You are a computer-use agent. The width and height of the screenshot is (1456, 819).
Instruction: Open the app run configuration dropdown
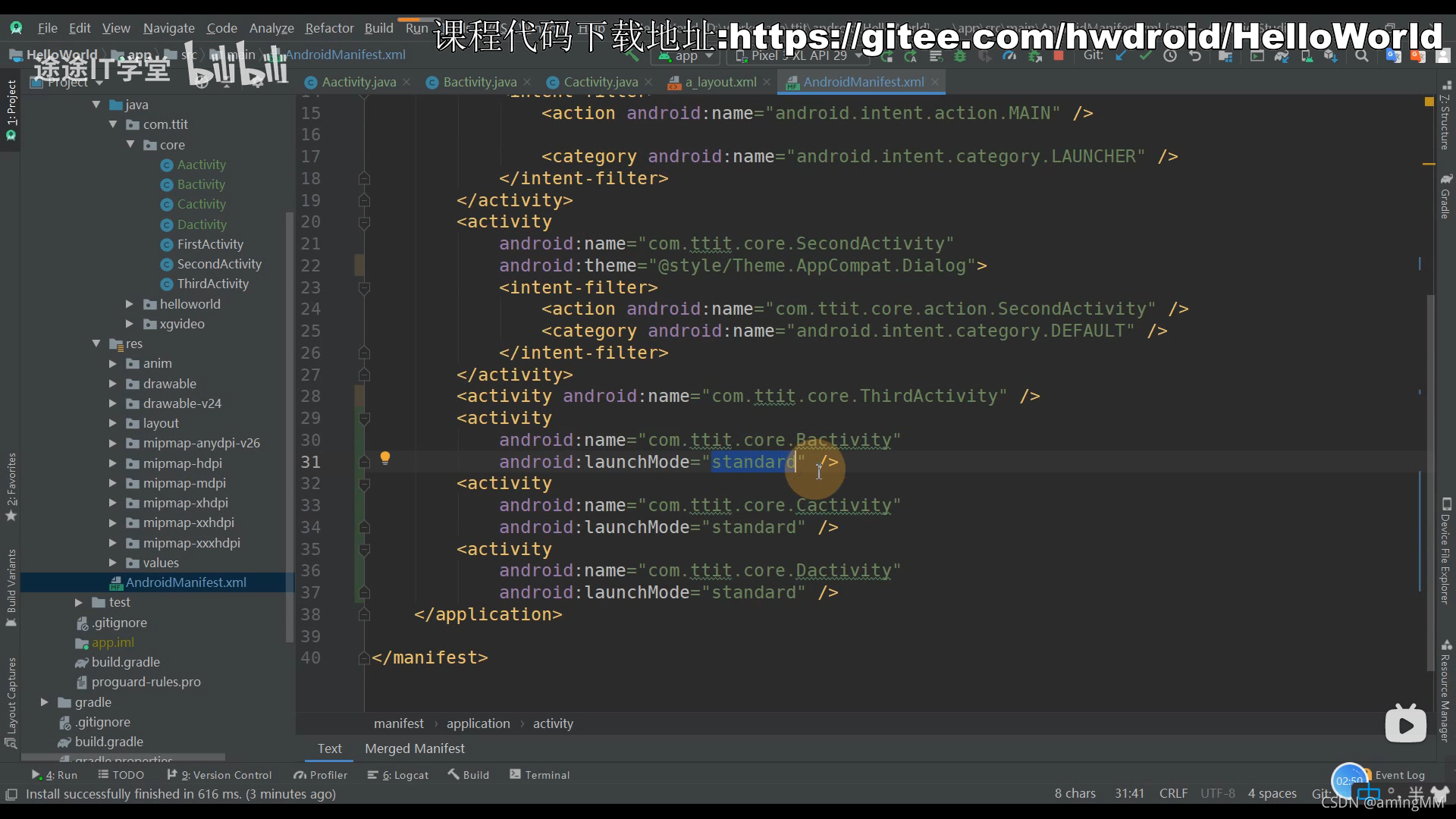click(x=686, y=56)
